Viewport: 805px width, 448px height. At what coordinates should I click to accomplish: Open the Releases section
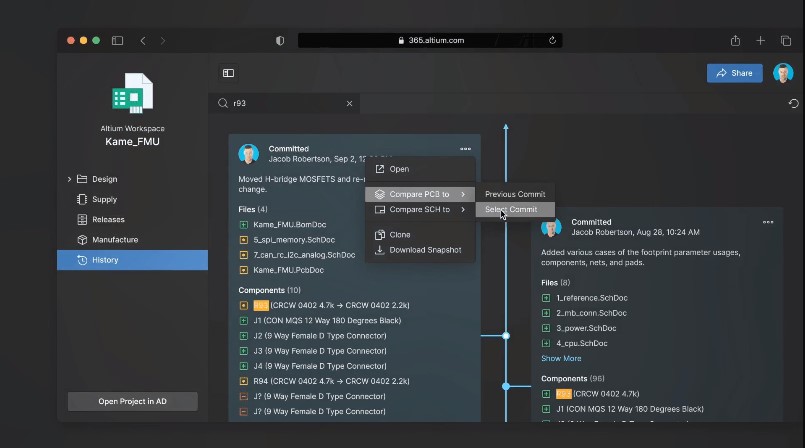pos(108,219)
